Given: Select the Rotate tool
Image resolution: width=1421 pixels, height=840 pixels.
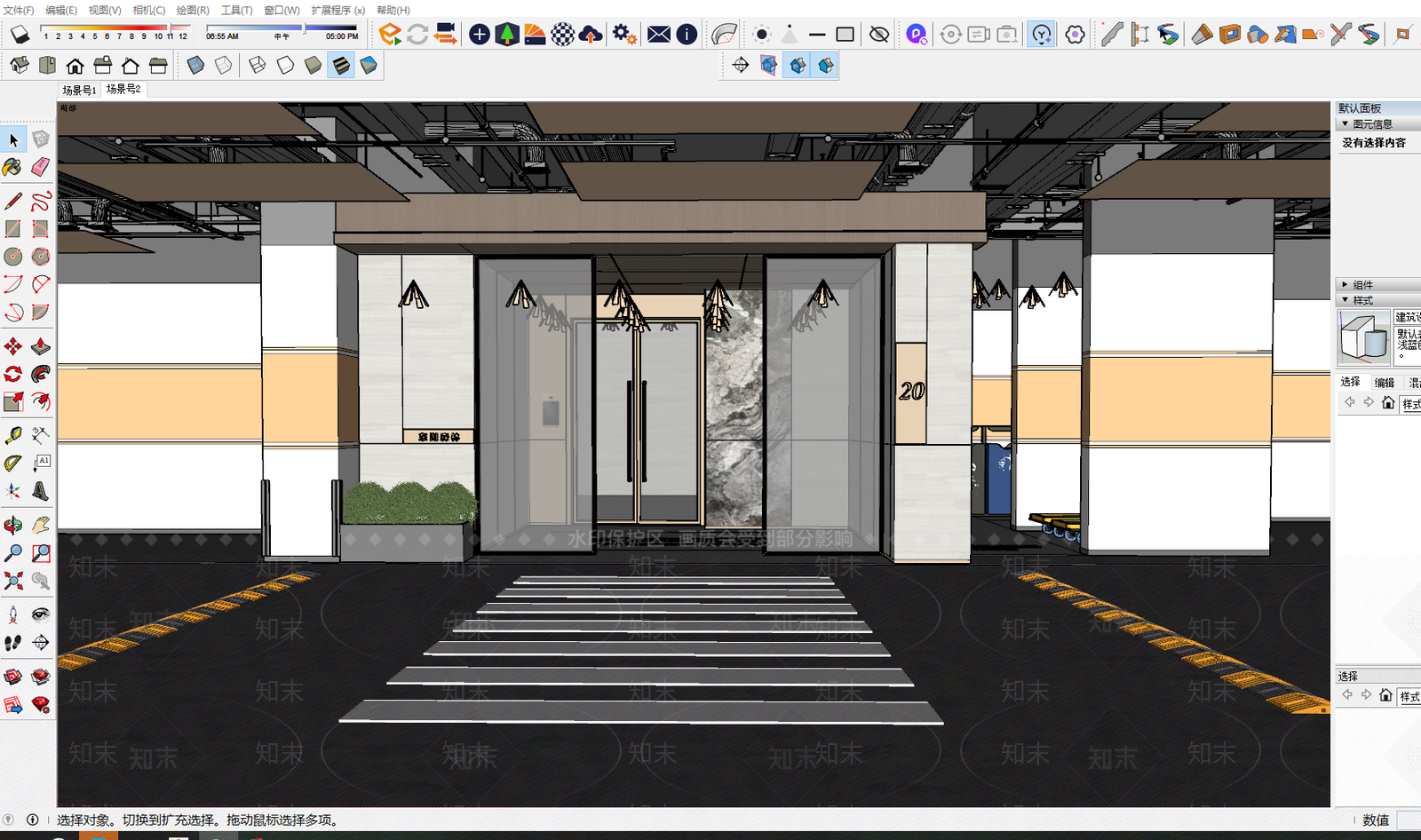Looking at the screenshot, I should click(12, 374).
